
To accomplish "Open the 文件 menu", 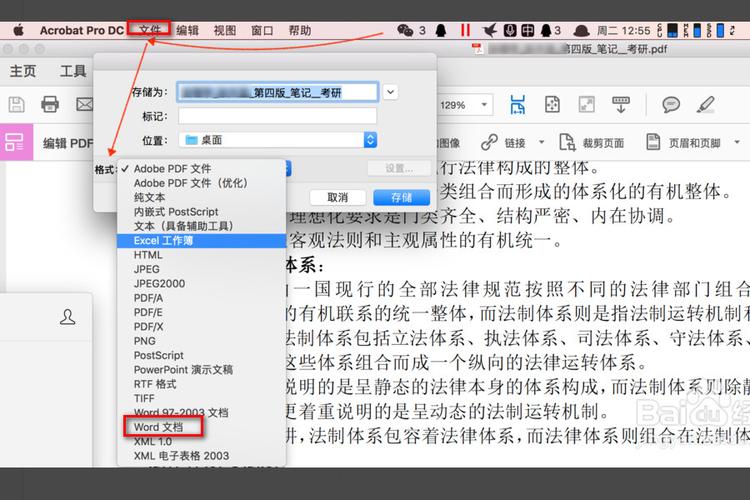I will click(x=149, y=30).
